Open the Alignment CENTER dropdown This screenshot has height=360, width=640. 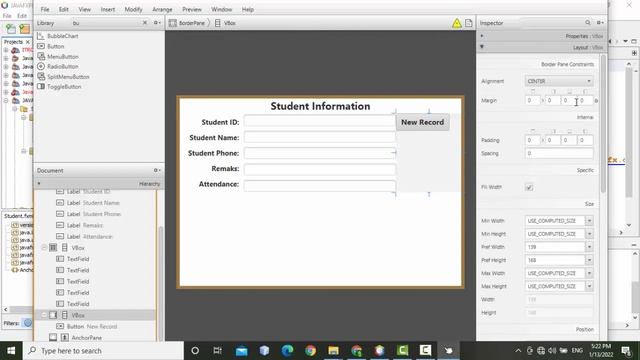tap(558, 81)
